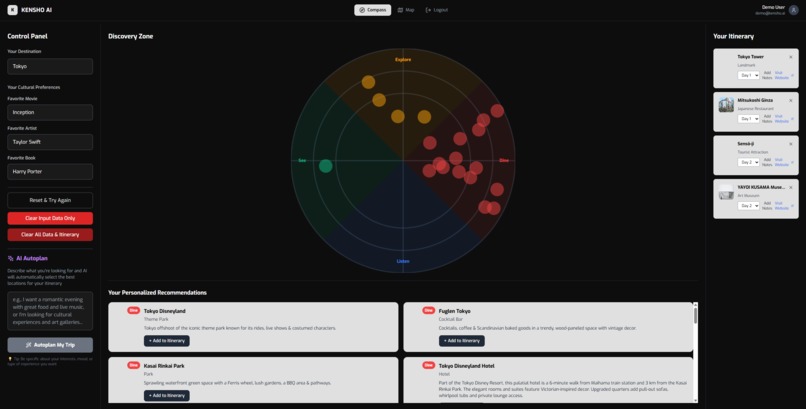Click the Fuglen Tokyo card title

(x=454, y=311)
